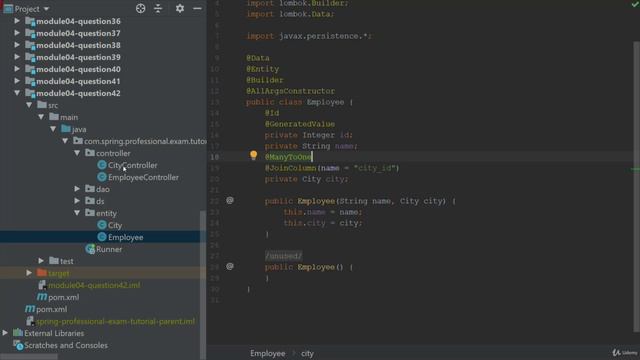Click CityController class icon
The height and width of the screenshot is (360, 640).
(x=102, y=165)
